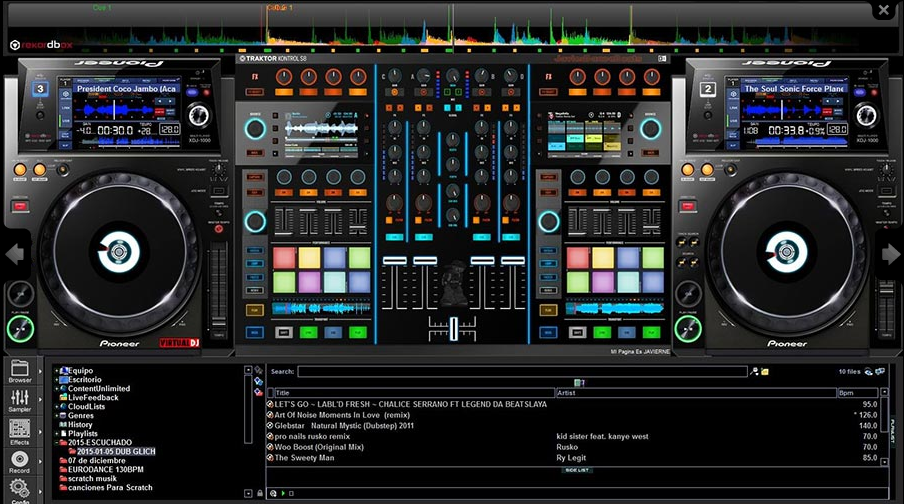
Task: Click the left deck loop encoder knob
Action: click(x=255, y=221)
